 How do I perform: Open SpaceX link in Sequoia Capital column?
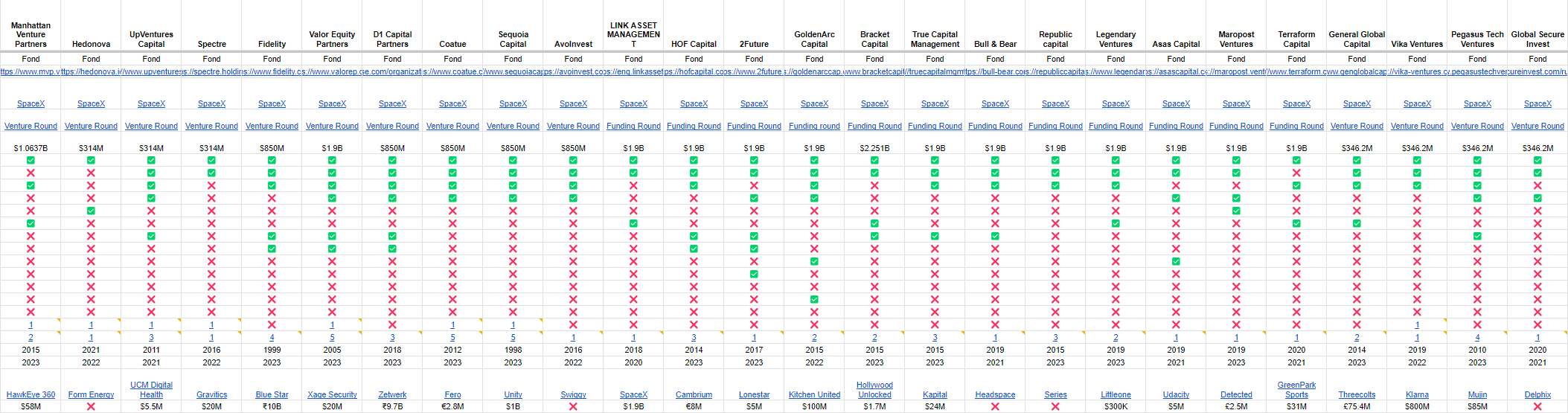click(513, 104)
